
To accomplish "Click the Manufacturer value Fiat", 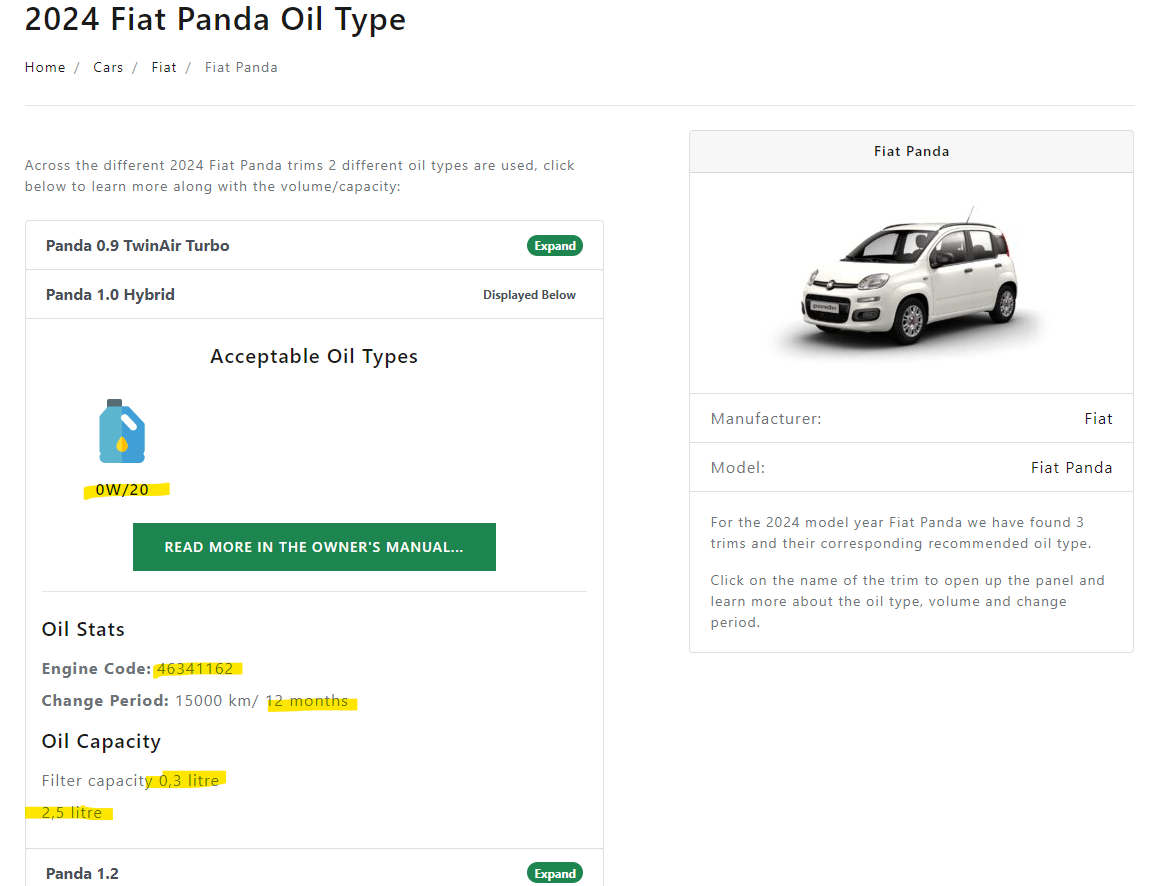I will (1098, 418).
